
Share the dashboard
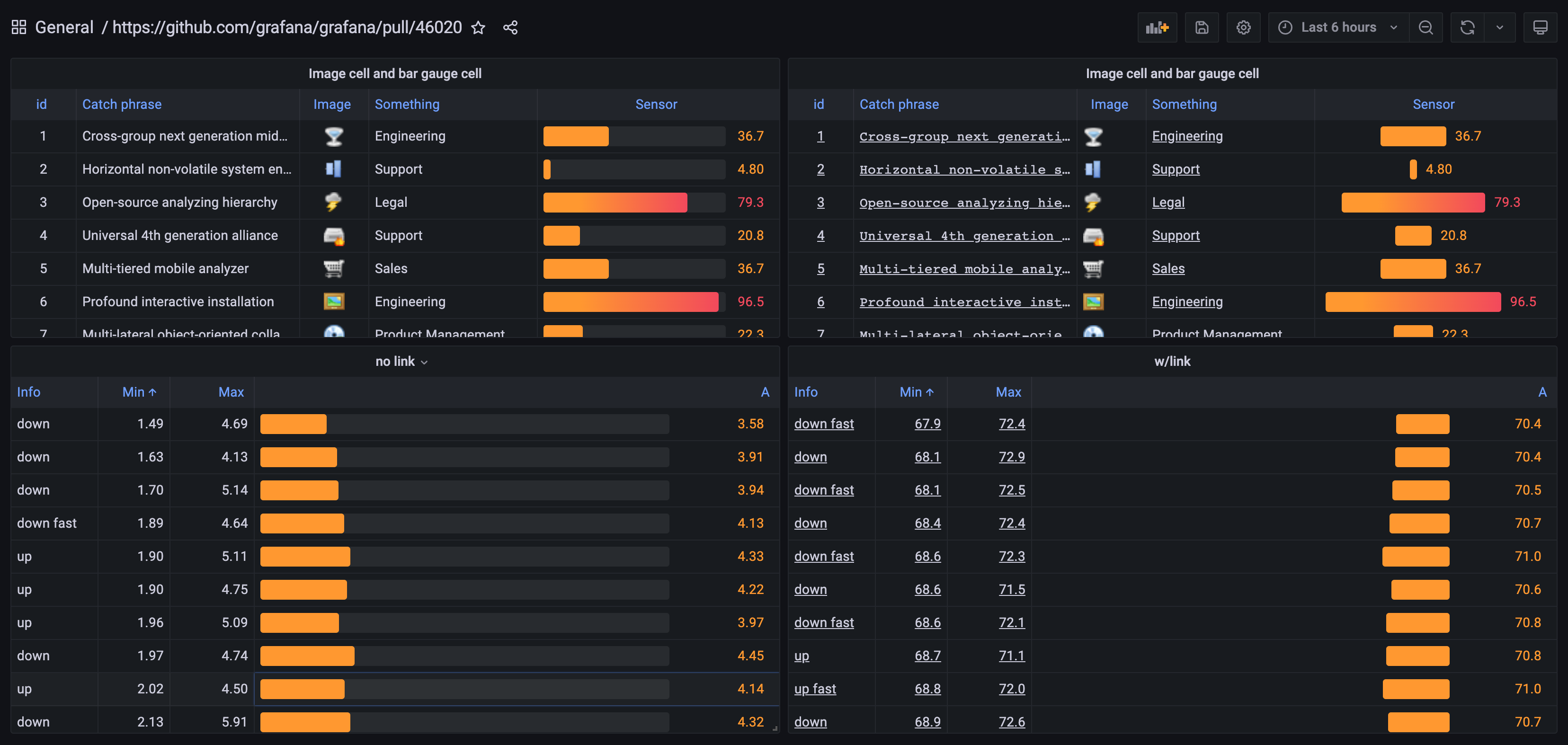[x=510, y=27]
